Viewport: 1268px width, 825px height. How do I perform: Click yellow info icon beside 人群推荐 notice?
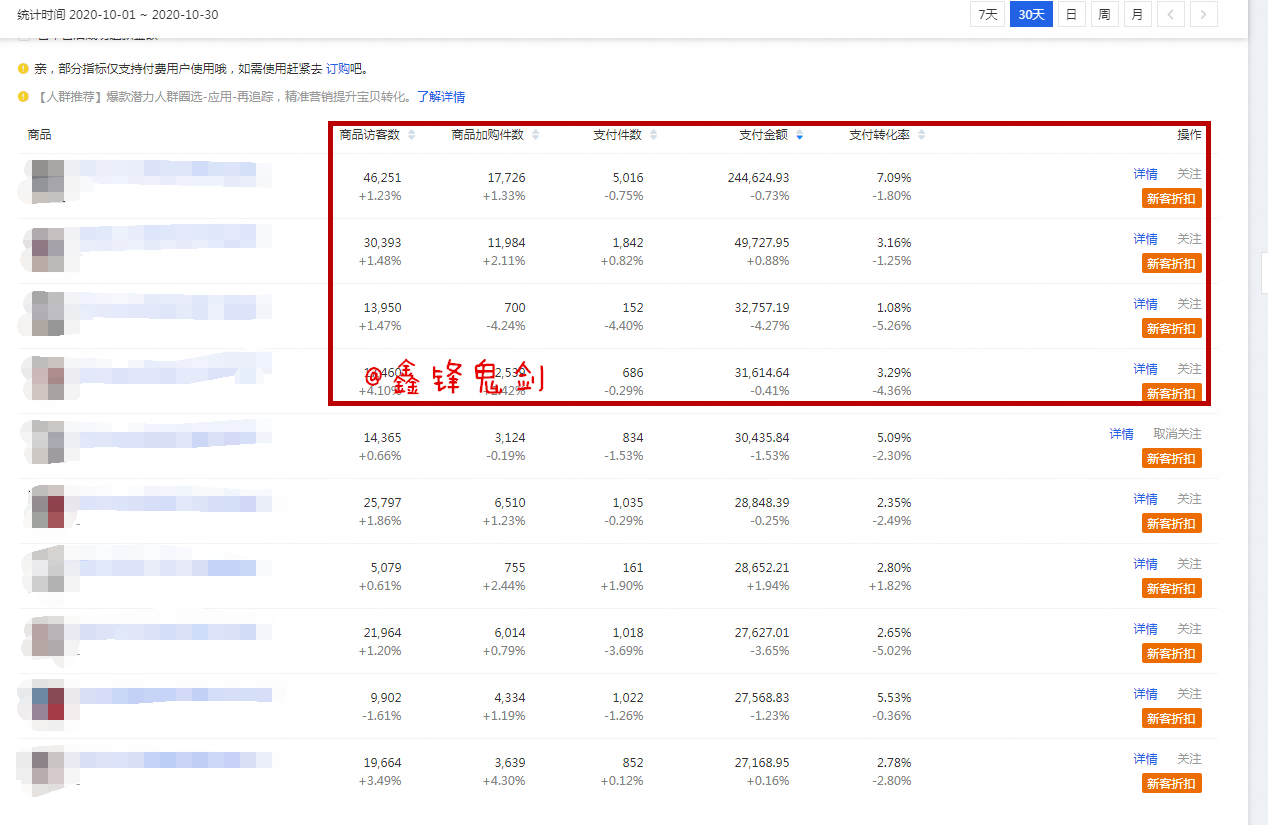tap(23, 97)
